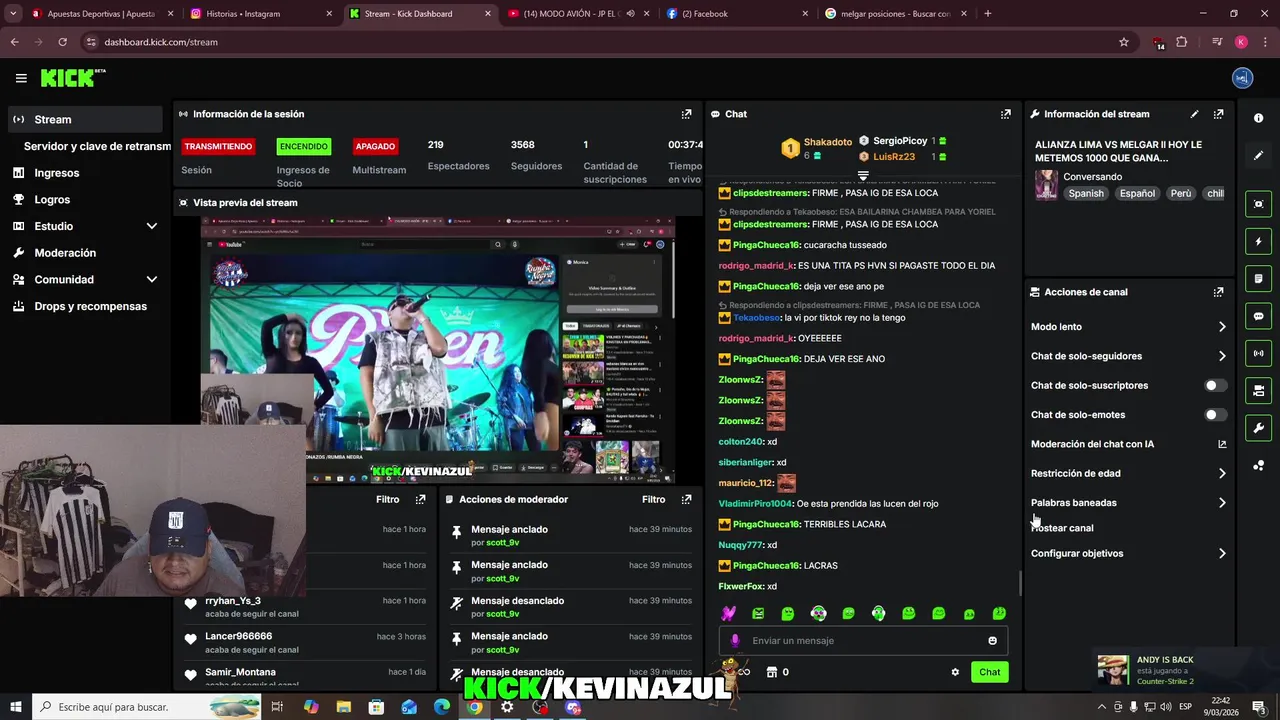This screenshot has width=1280, height=720.
Task: Open Restricción de edad options chevron
Action: tap(1222, 474)
